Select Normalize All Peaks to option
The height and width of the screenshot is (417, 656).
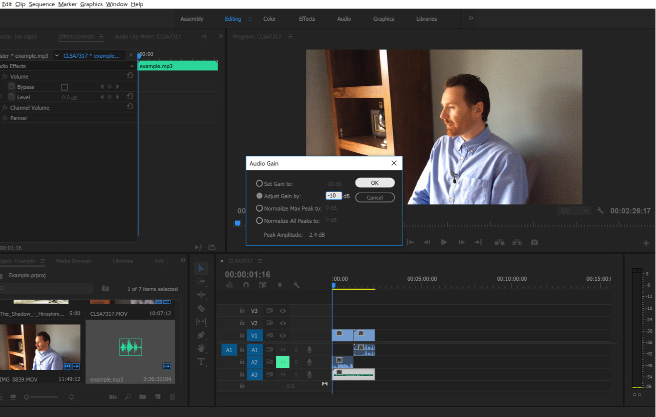pyautogui.click(x=259, y=220)
